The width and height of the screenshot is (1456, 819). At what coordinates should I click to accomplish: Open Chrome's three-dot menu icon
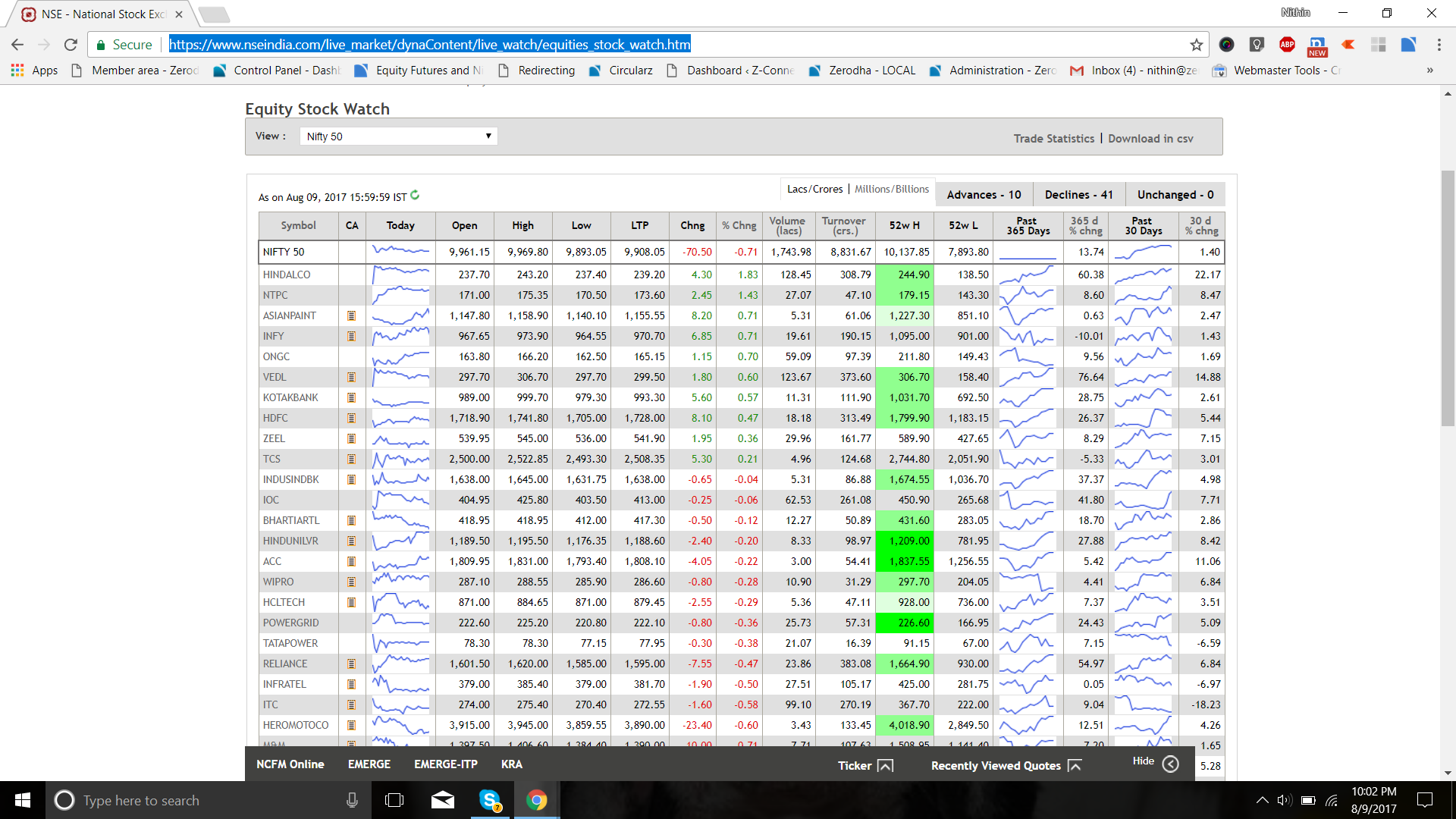pyautogui.click(x=1439, y=45)
